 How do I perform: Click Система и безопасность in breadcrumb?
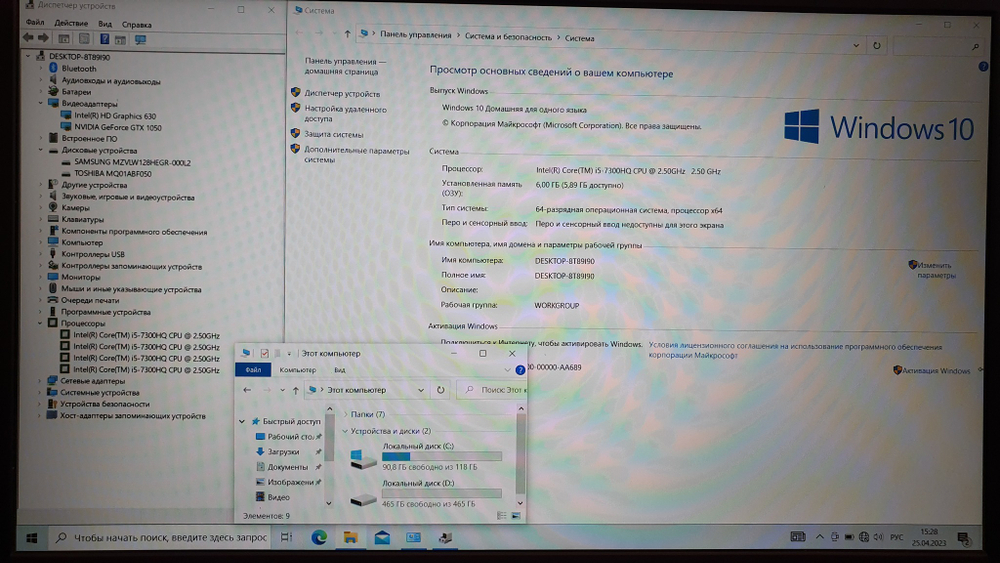(508, 38)
